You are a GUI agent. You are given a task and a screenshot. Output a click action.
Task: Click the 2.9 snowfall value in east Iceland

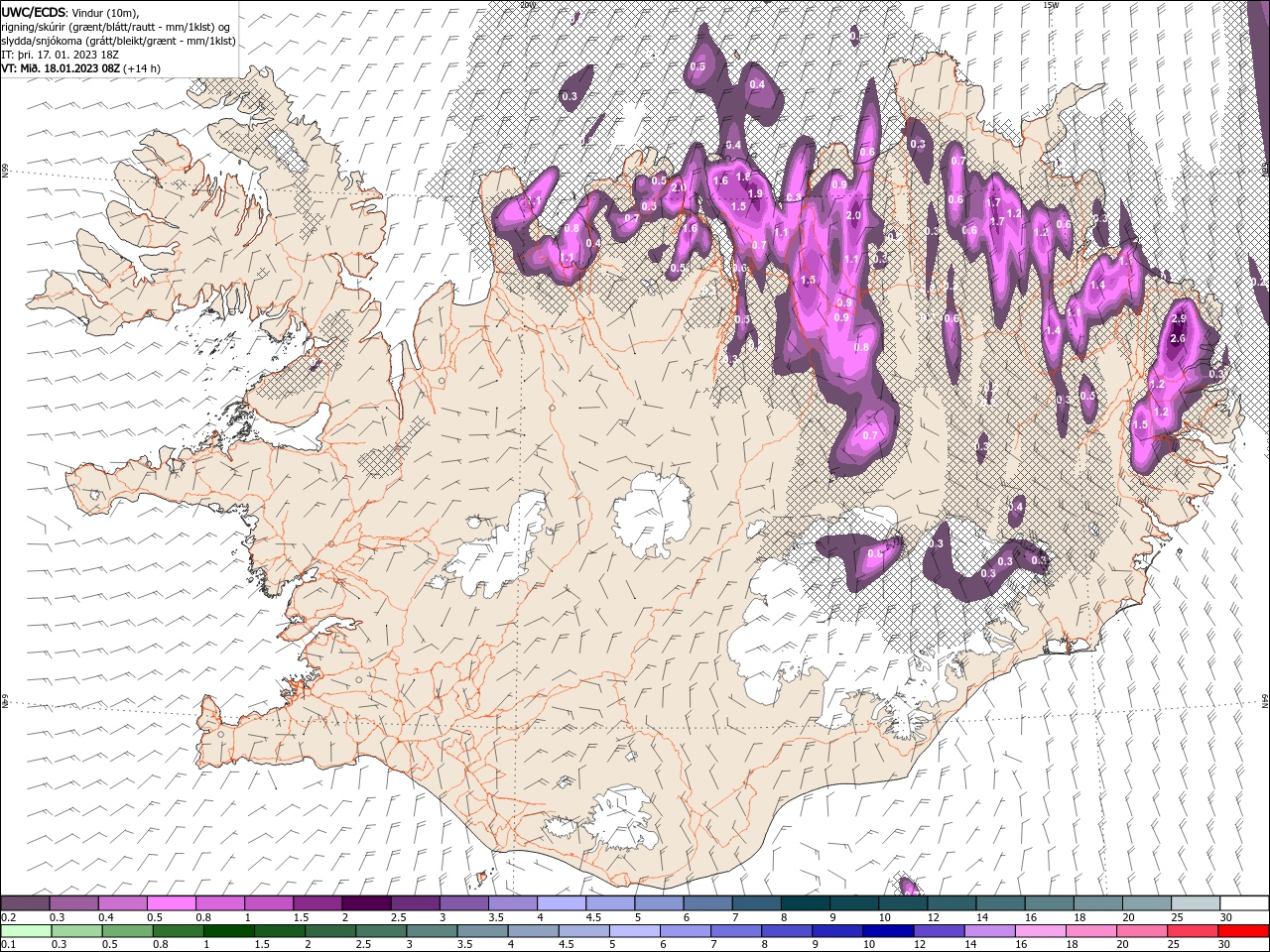(x=1179, y=319)
